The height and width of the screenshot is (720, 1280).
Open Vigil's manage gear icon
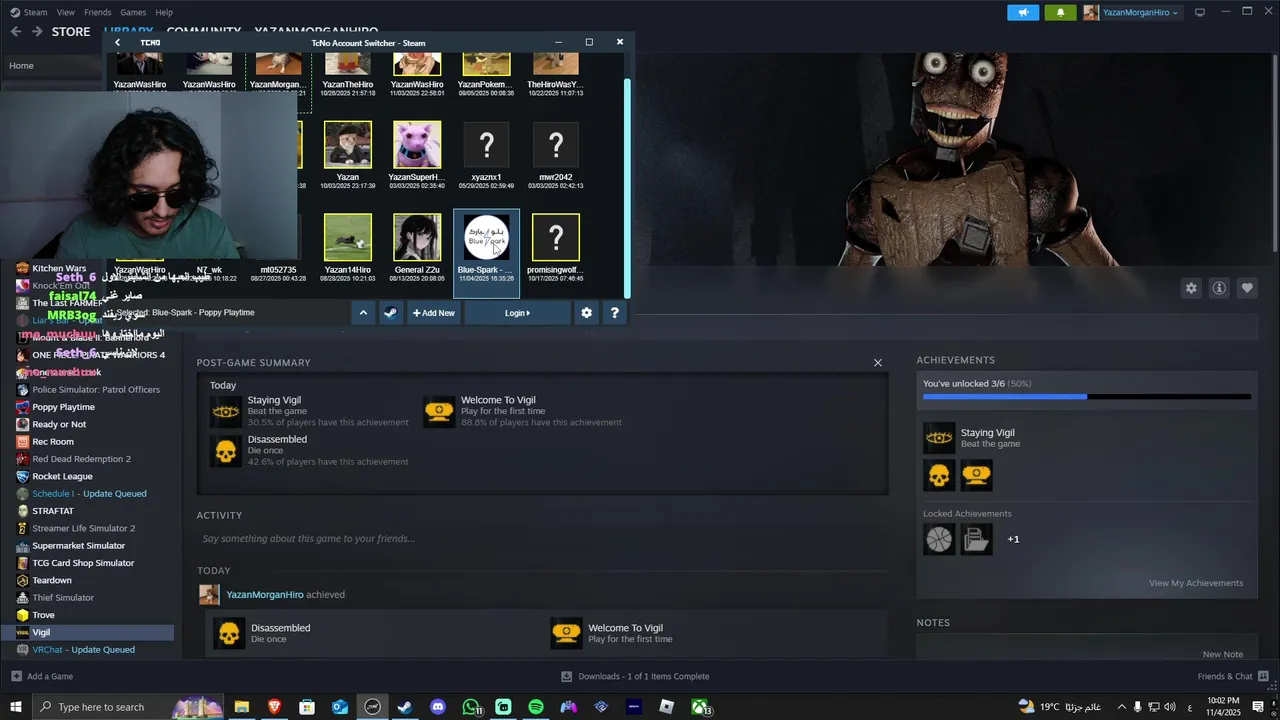point(1191,288)
